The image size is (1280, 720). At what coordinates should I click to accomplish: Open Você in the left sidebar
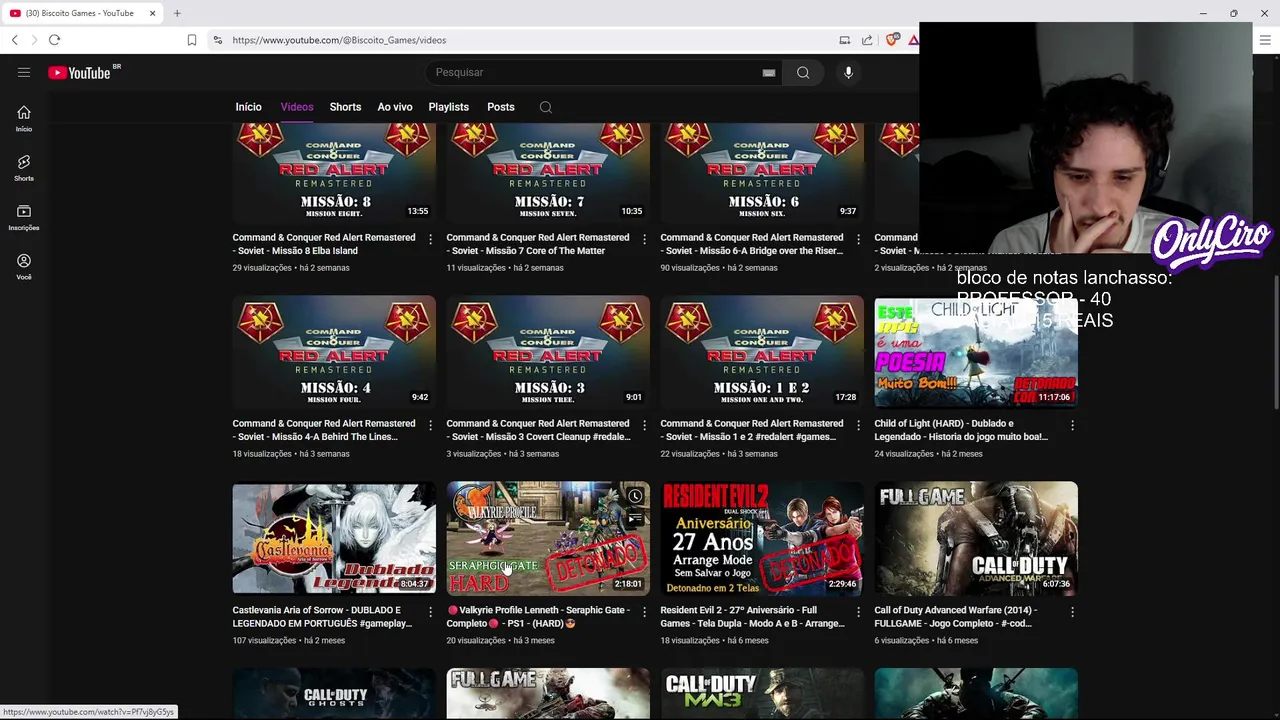24,266
